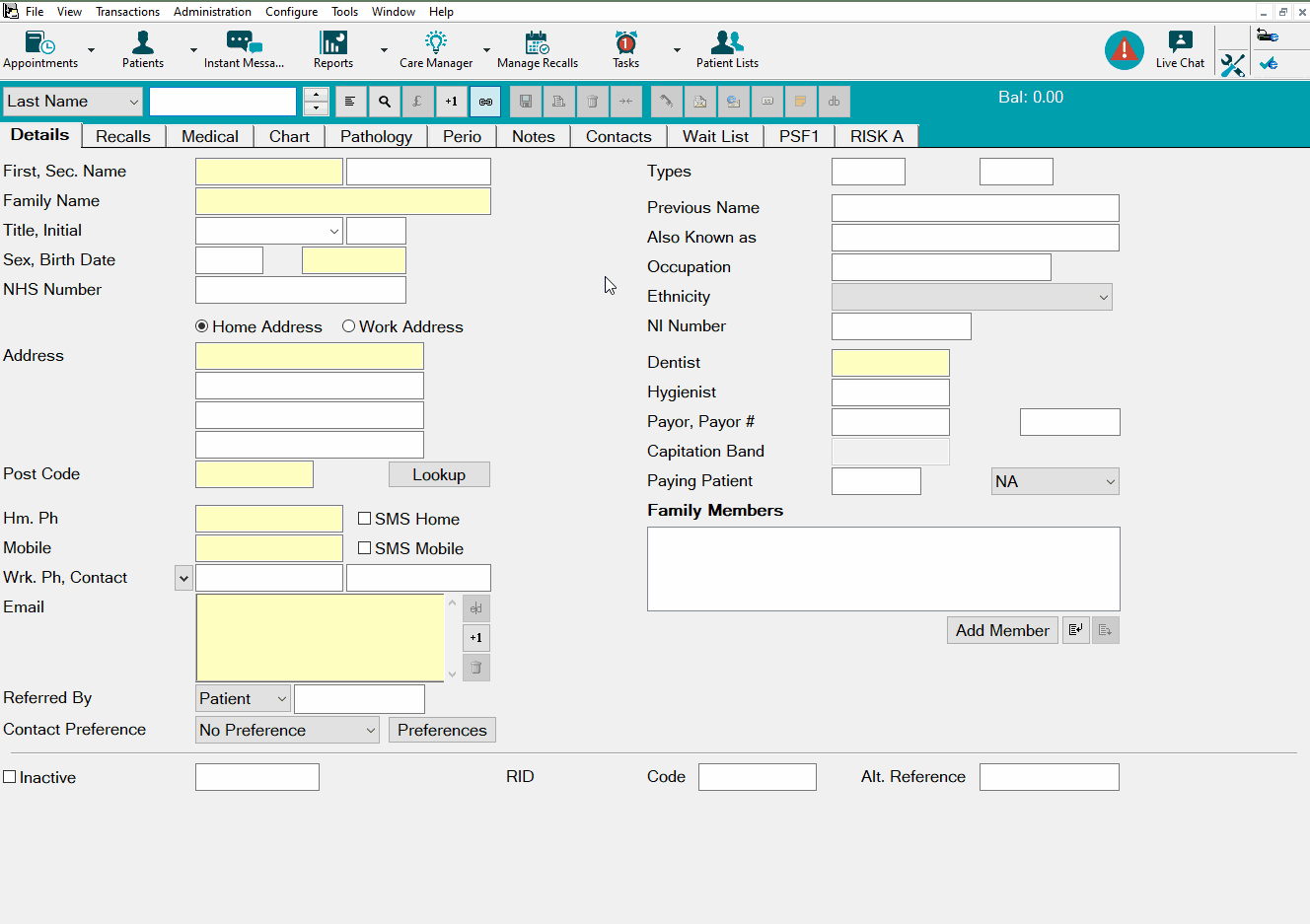Open the Pathology tab
The height and width of the screenshot is (924, 1310).
pyautogui.click(x=376, y=136)
